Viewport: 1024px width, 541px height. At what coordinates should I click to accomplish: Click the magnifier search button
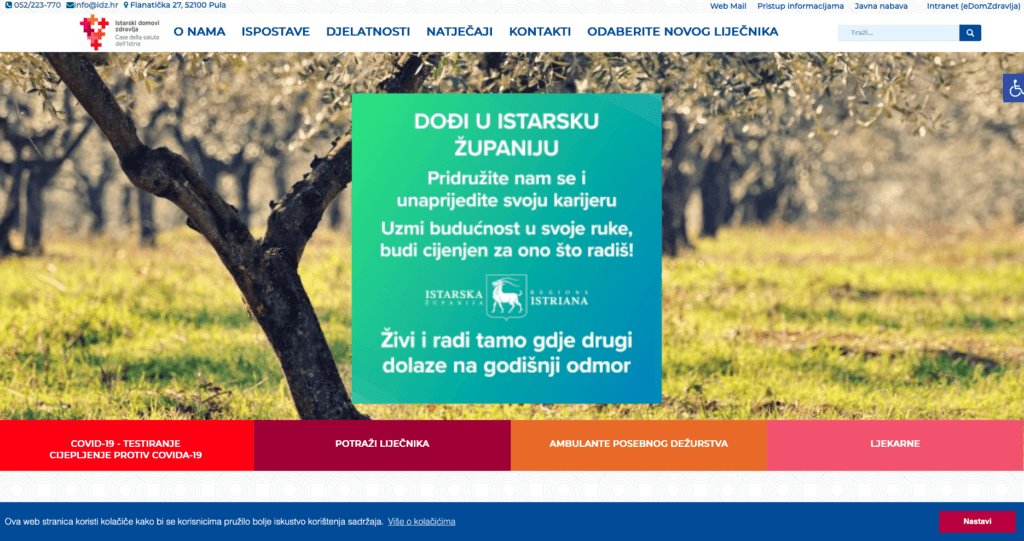pos(970,33)
